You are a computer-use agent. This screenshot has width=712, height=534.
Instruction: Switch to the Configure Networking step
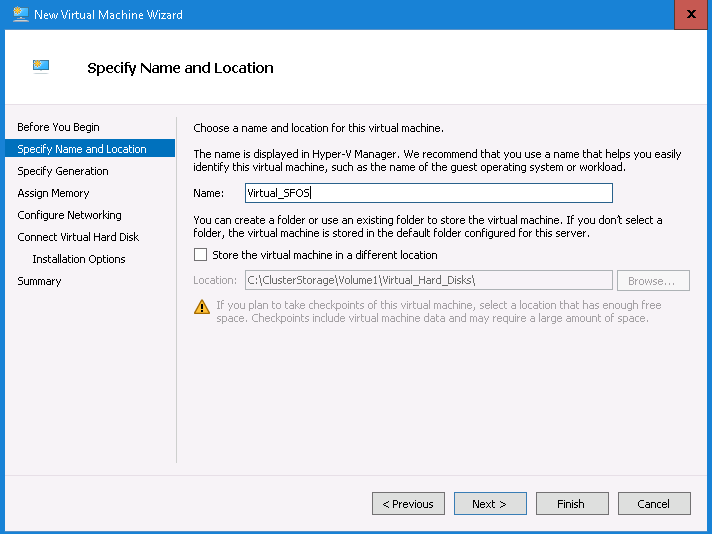tap(69, 215)
